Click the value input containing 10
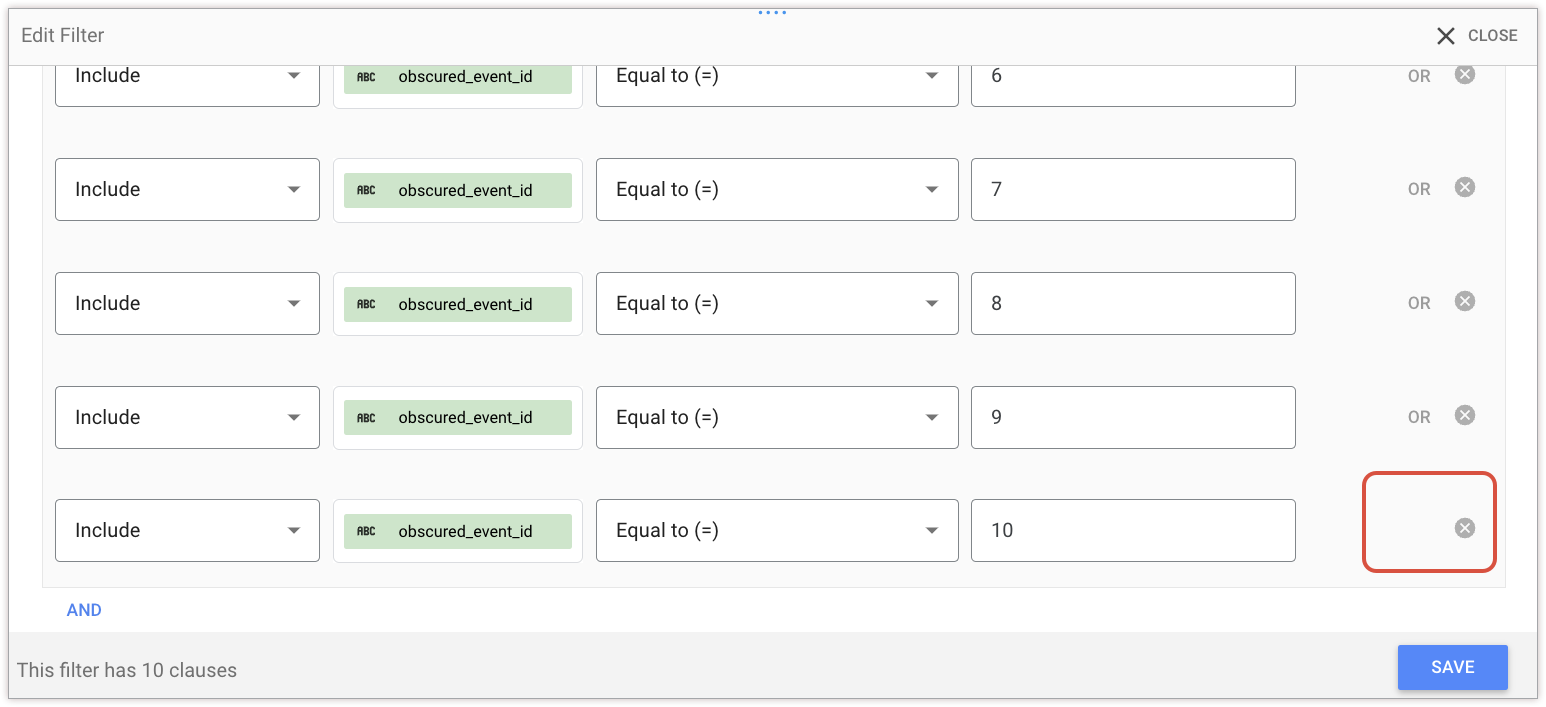This screenshot has height=707, width=1546. coord(1132,530)
